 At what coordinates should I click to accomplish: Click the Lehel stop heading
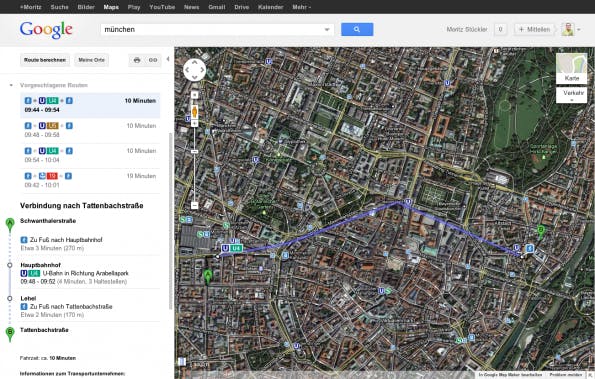(x=28, y=298)
